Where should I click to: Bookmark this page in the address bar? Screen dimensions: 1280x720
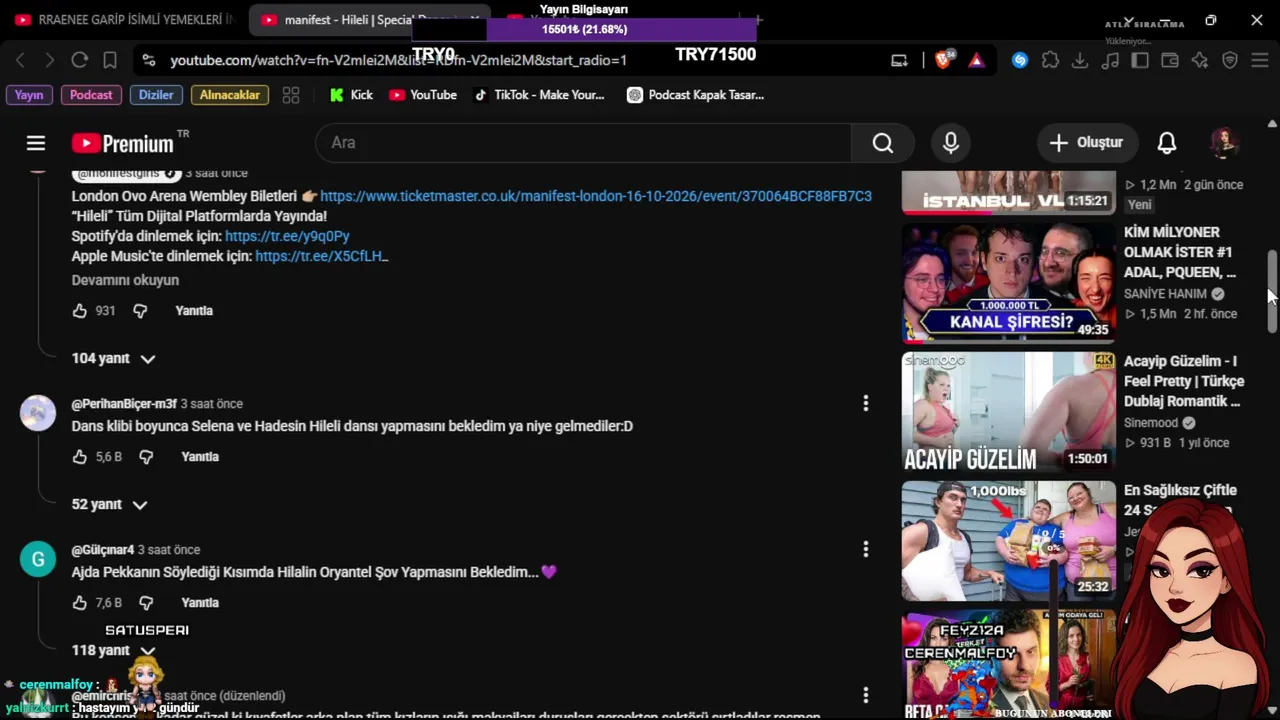(110, 60)
